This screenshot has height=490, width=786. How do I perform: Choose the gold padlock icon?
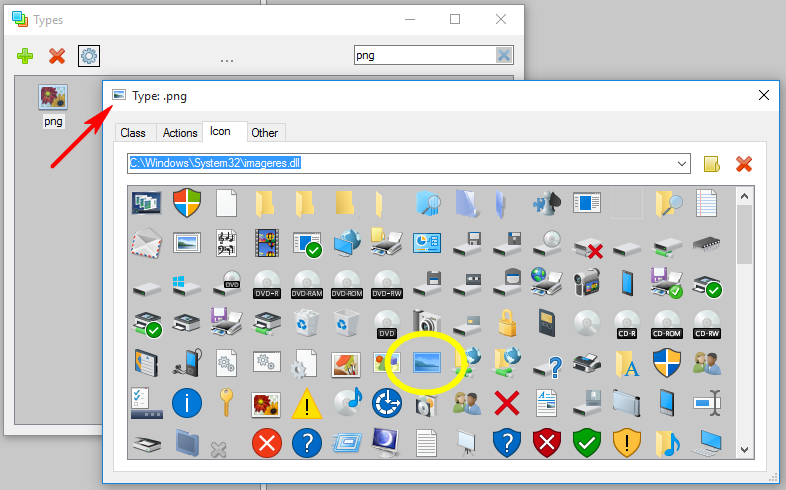507,323
